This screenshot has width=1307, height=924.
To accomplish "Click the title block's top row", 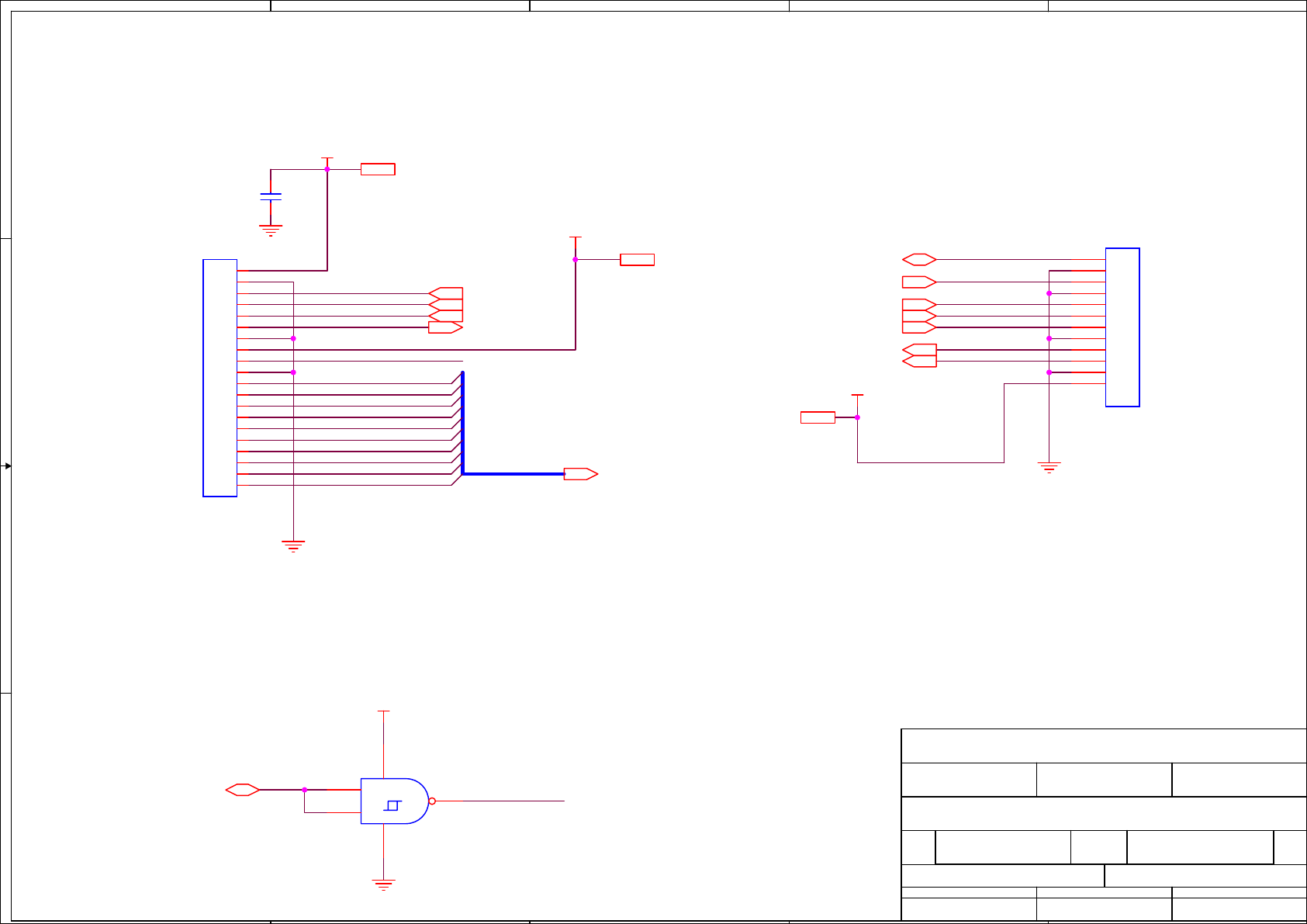I will [x=1104, y=746].
